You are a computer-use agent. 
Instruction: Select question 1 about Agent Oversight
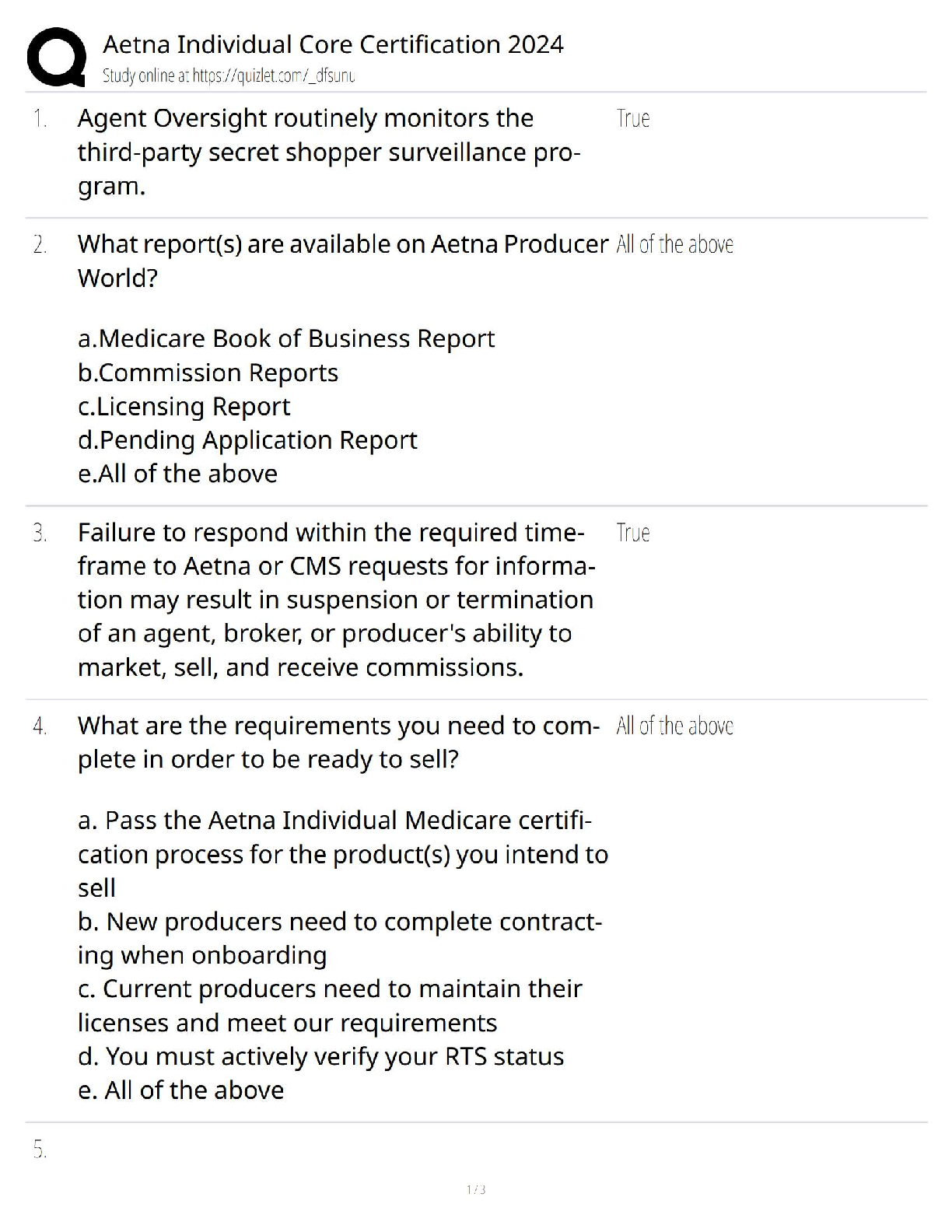coord(328,152)
